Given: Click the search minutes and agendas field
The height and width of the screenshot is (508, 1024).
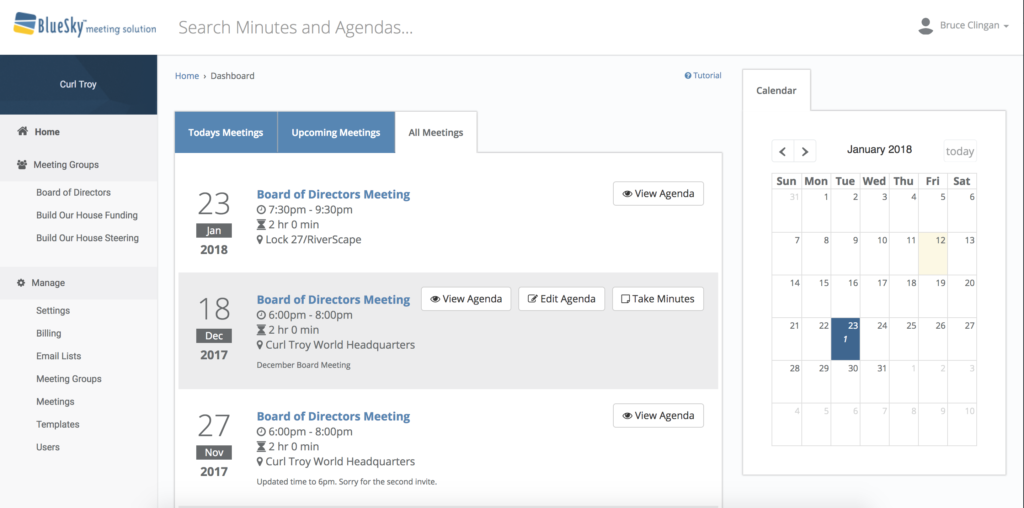Looking at the screenshot, I should pyautogui.click(x=400, y=27).
